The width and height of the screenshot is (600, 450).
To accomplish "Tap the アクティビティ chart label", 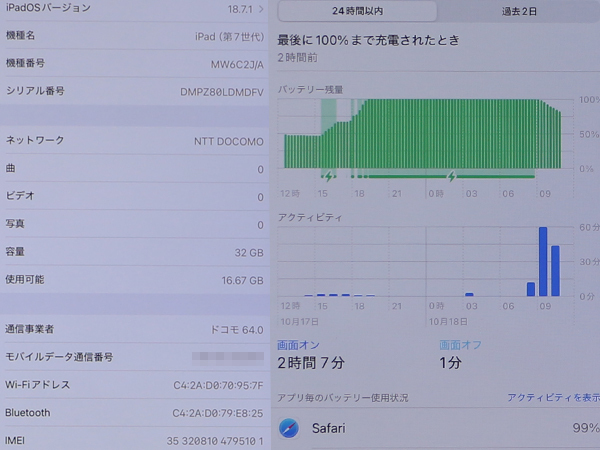I will pos(310,218).
